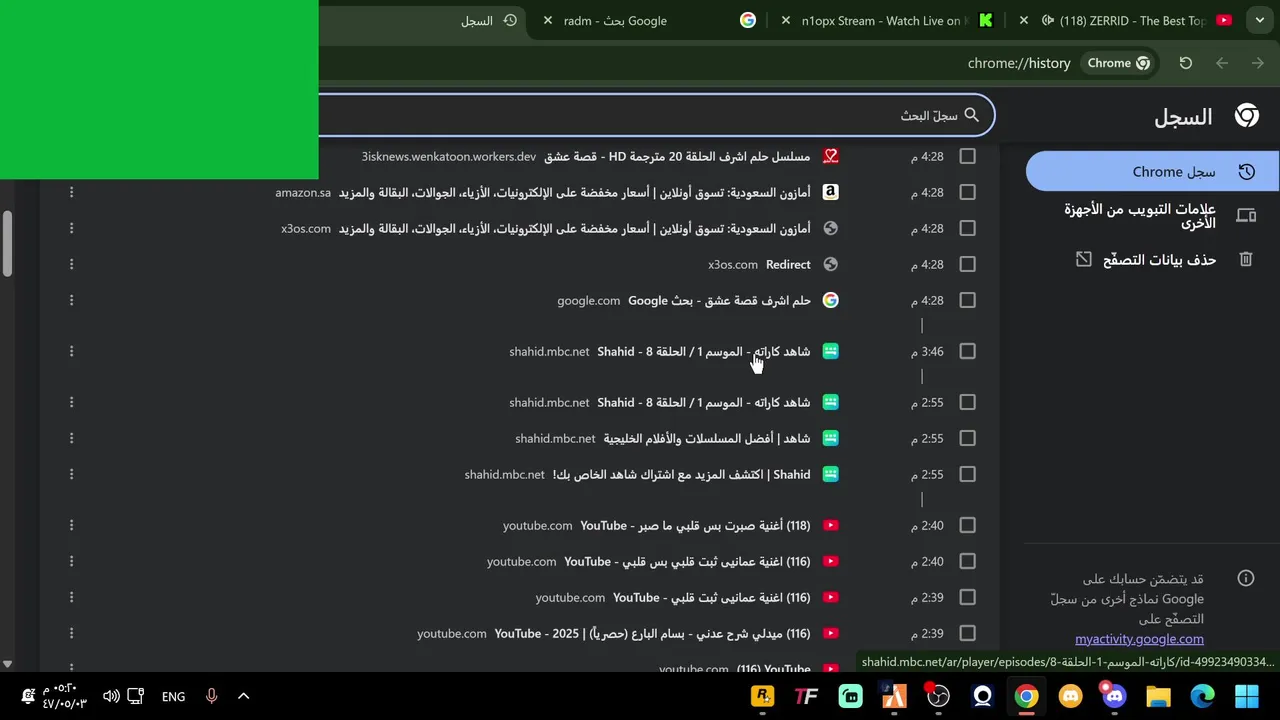Close the radm Google search tab
Screen dimensions: 1280x720
pos(548,20)
